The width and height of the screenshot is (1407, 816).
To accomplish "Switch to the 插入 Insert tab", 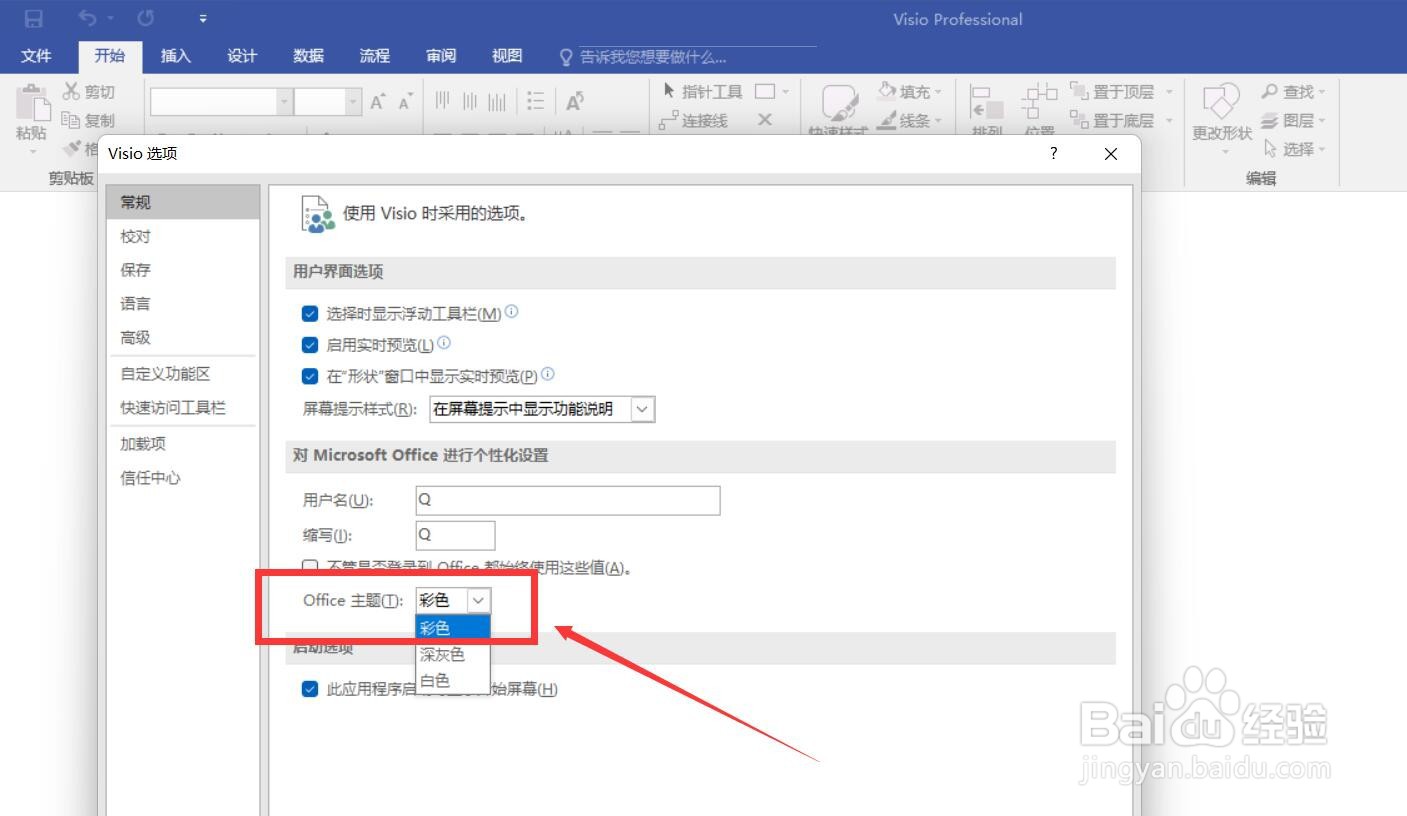I will (176, 56).
